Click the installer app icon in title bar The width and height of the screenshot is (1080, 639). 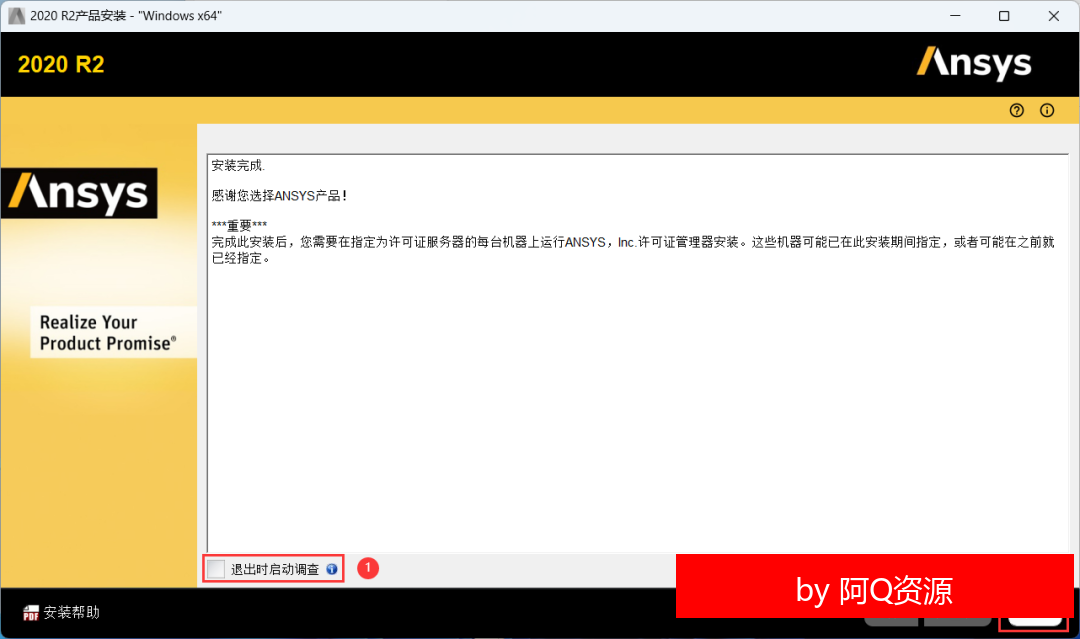pos(16,15)
